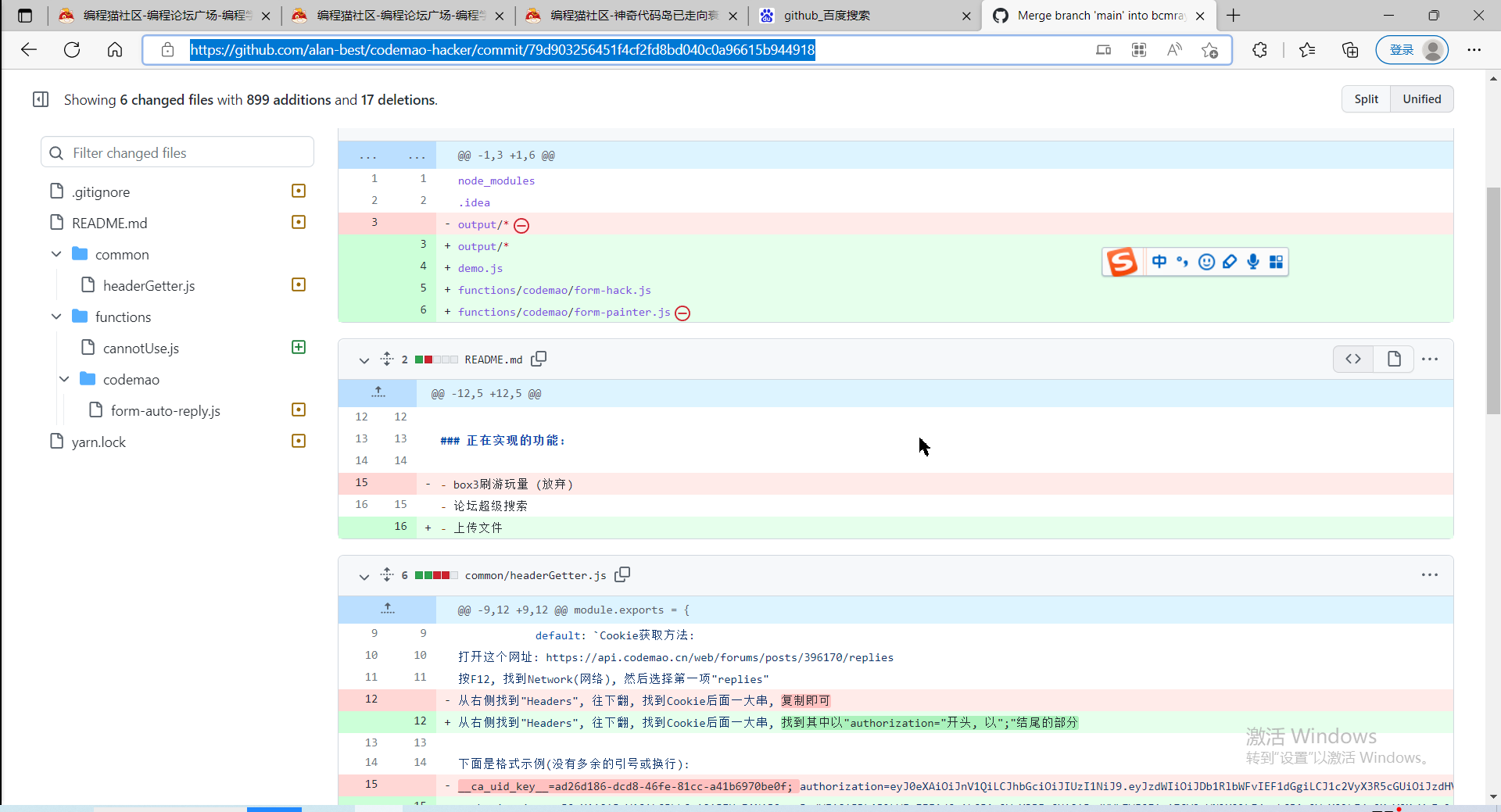Image resolution: width=1501 pixels, height=812 pixels.
Task: Toggle Sogou punctuation mode
Action: [x=1183, y=262]
